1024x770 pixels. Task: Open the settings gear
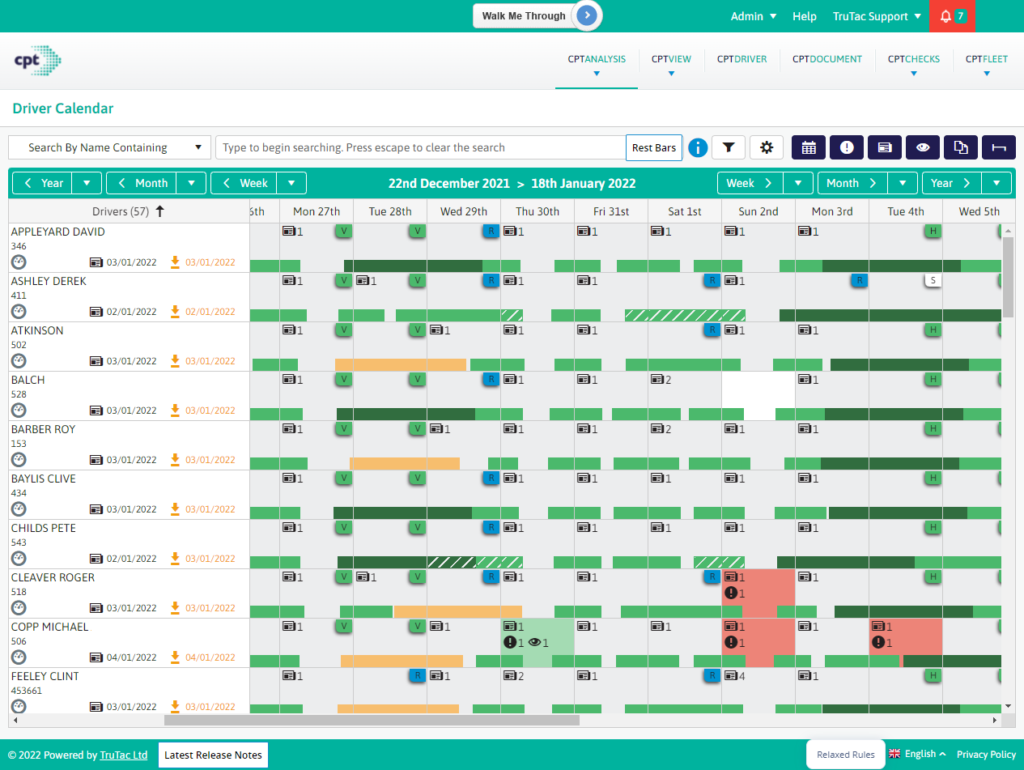[766, 147]
